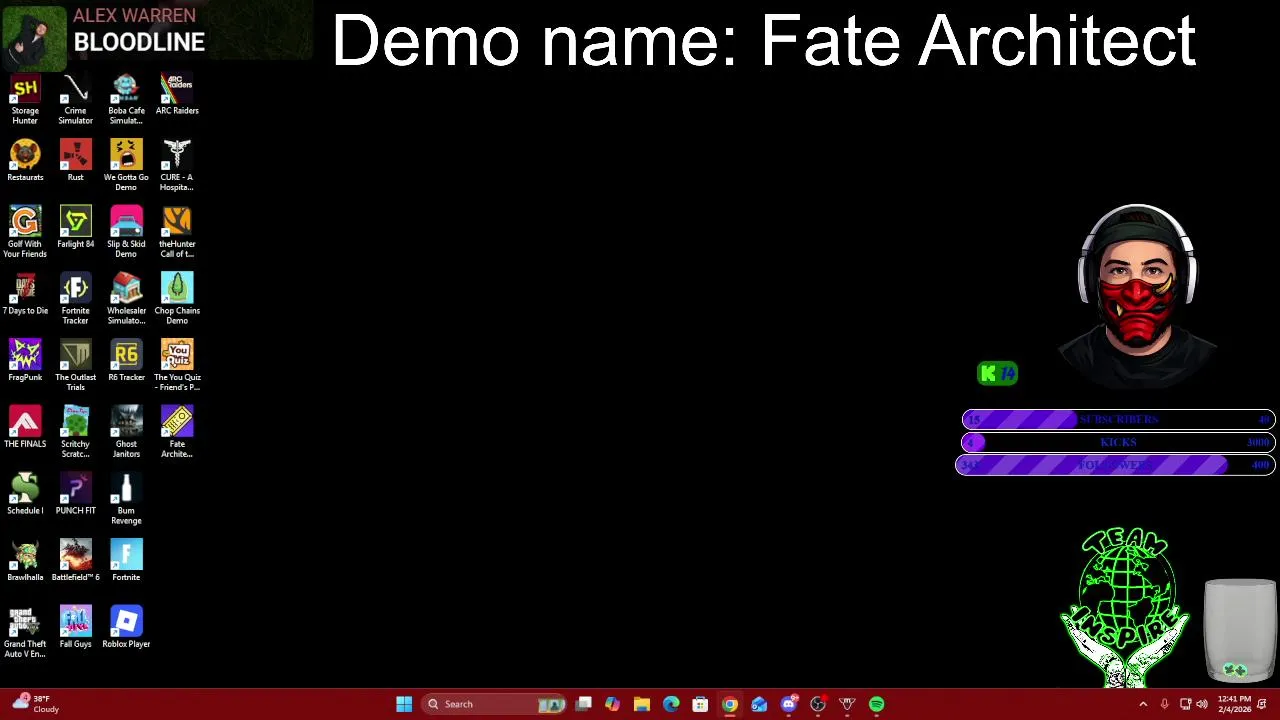This screenshot has width=1280, height=720.
Task: Select the We Gotta Go Demo icon
Action: [x=126, y=166]
